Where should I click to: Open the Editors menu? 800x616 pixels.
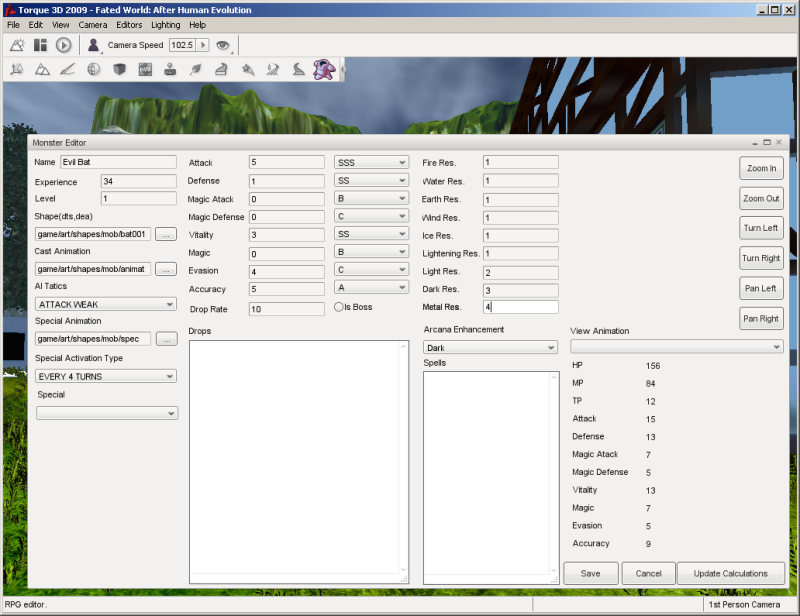(129, 24)
